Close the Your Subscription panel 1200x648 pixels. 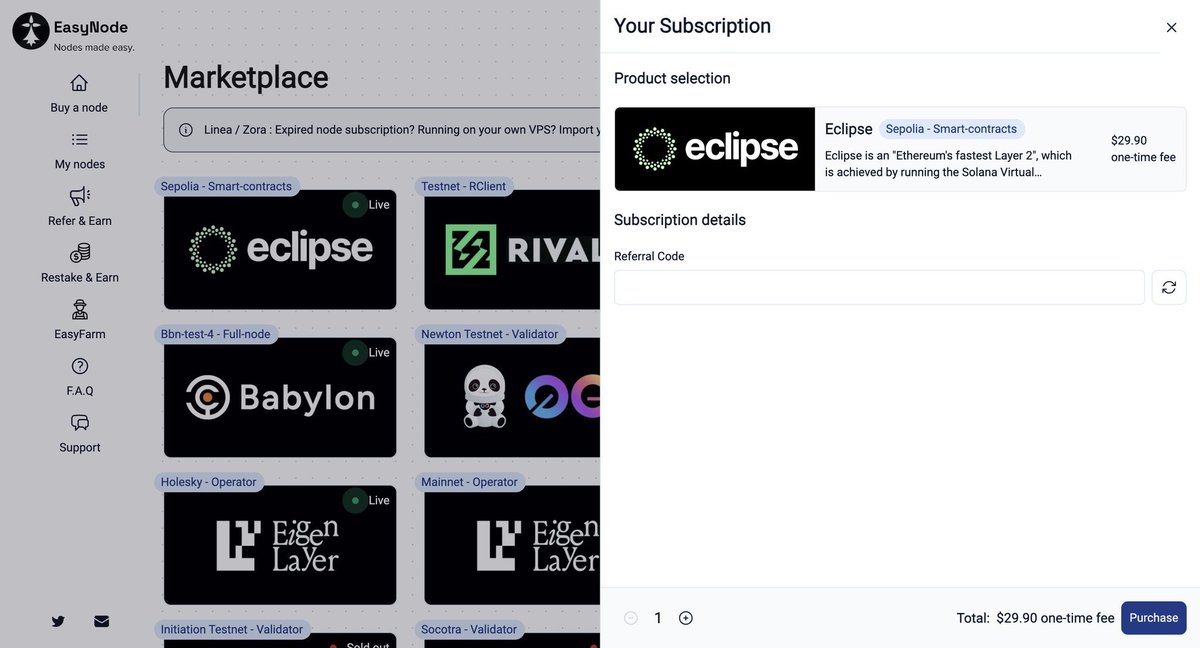click(x=1171, y=27)
